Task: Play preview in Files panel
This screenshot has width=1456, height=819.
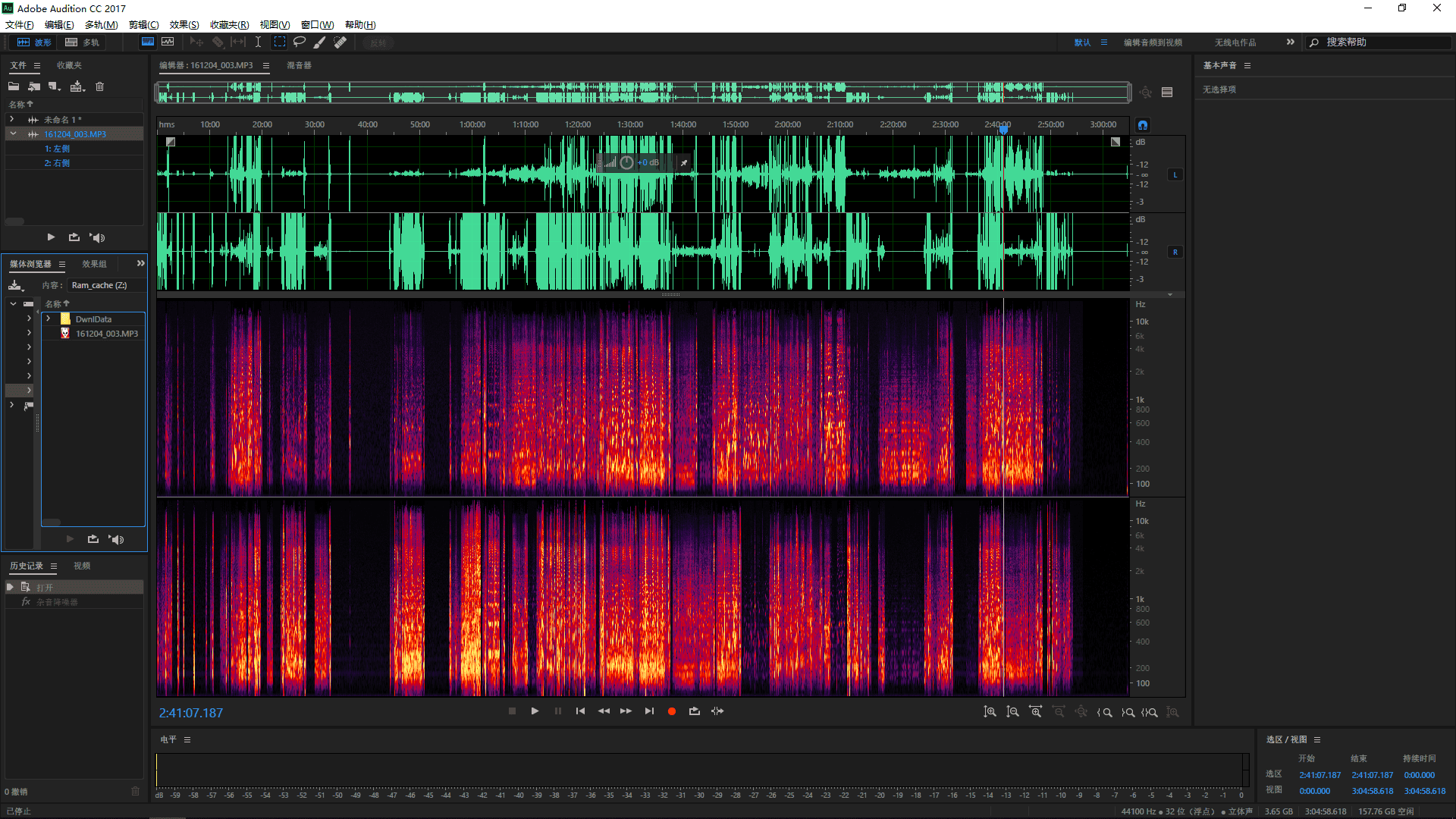Action: [x=51, y=237]
